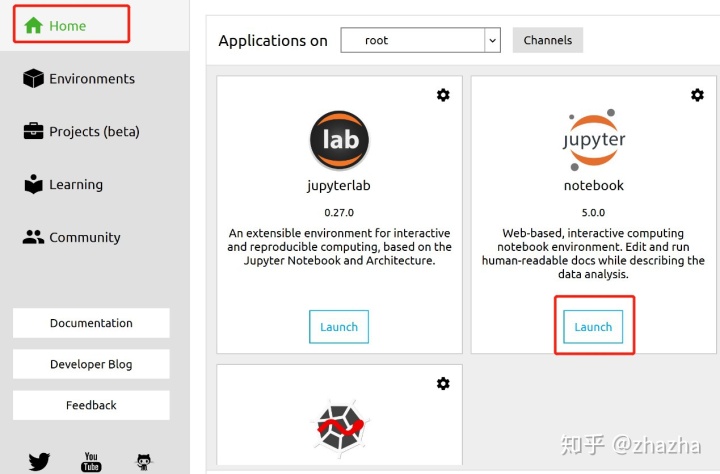
Task: Select the root environment combo box
Action: point(420,40)
